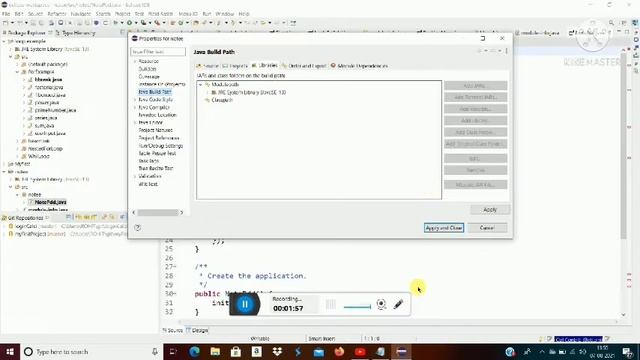Click the Add Class Folder button
Viewport: 640px width, 360px height.
coord(476,132)
